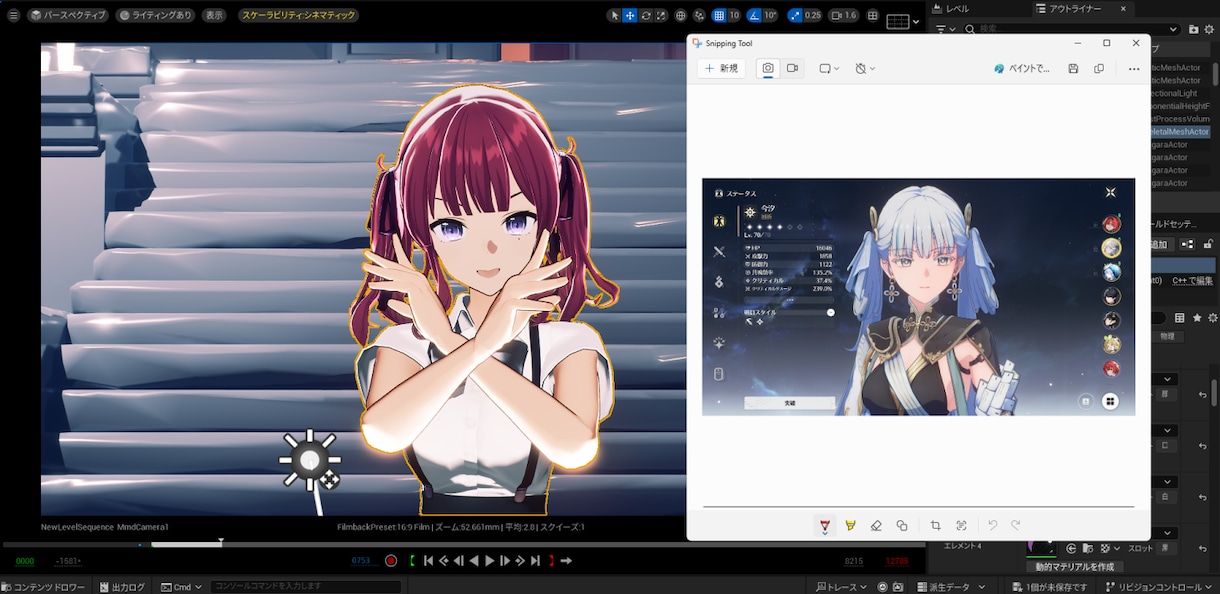The width and height of the screenshot is (1220, 594).
Task: Open the コンテンツドロワー content drawer
Action: [x=44, y=586]
